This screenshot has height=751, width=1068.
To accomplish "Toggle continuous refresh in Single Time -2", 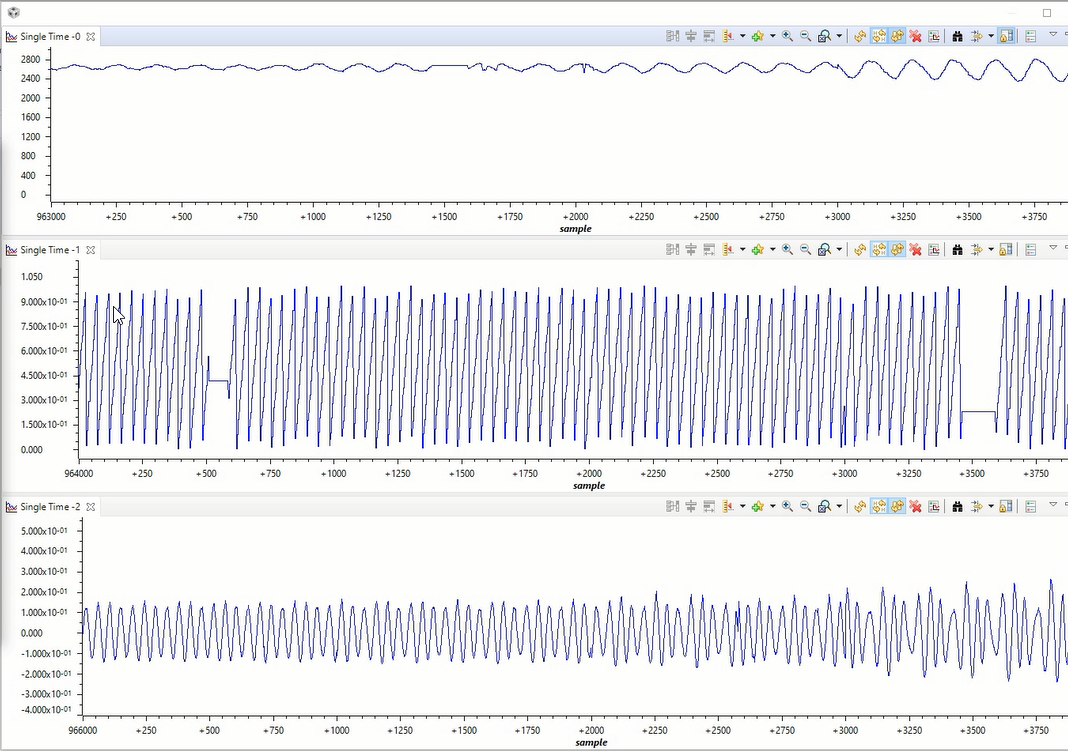I will click(898, 507).
